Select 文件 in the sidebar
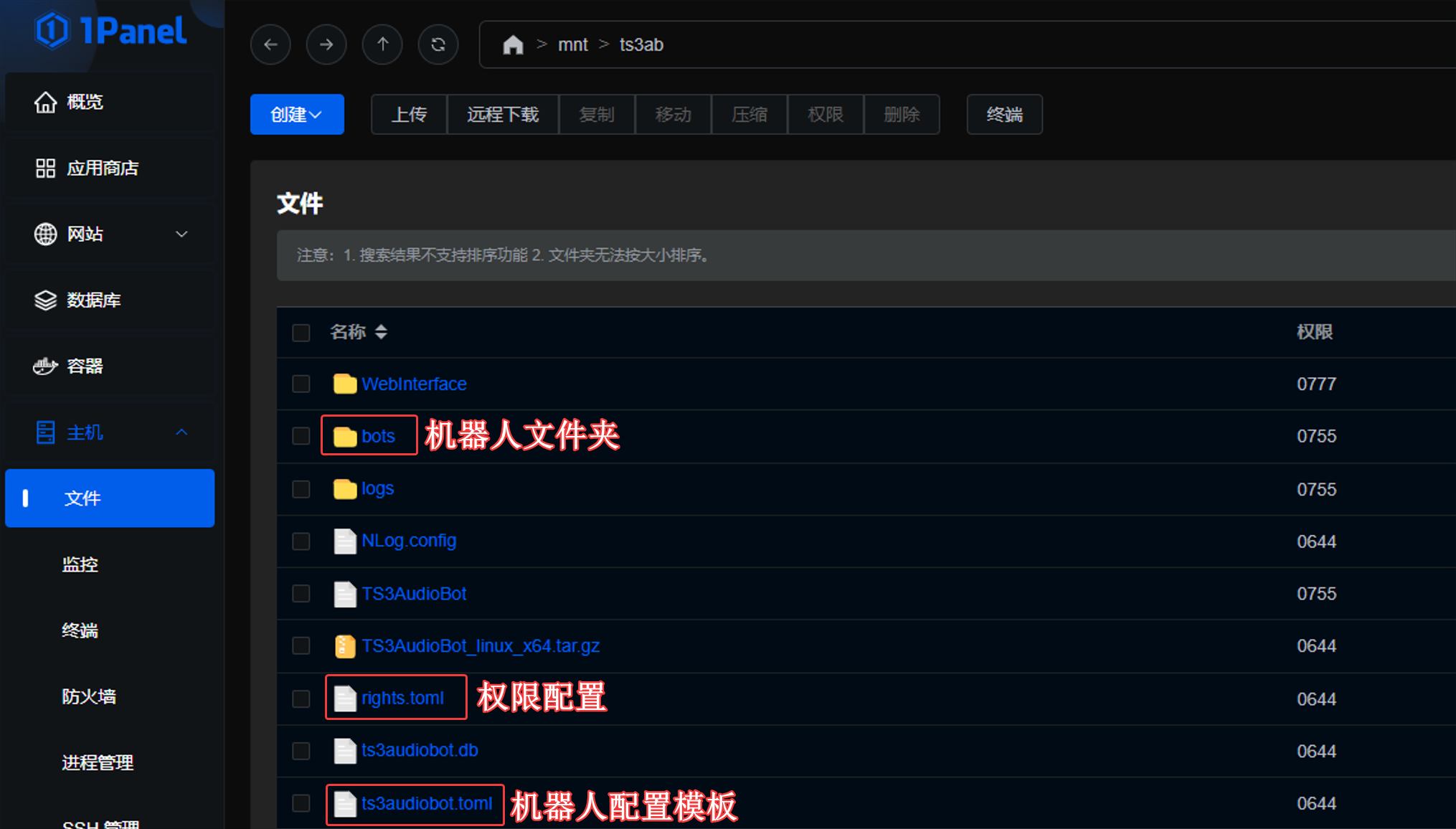 pyautogui.click(x=110, y=498)
